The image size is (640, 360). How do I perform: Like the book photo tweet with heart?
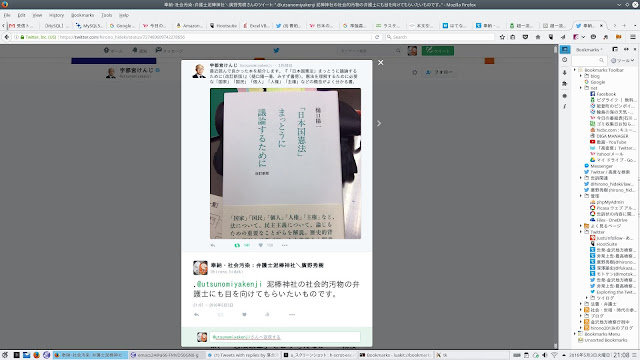point(260,245)
